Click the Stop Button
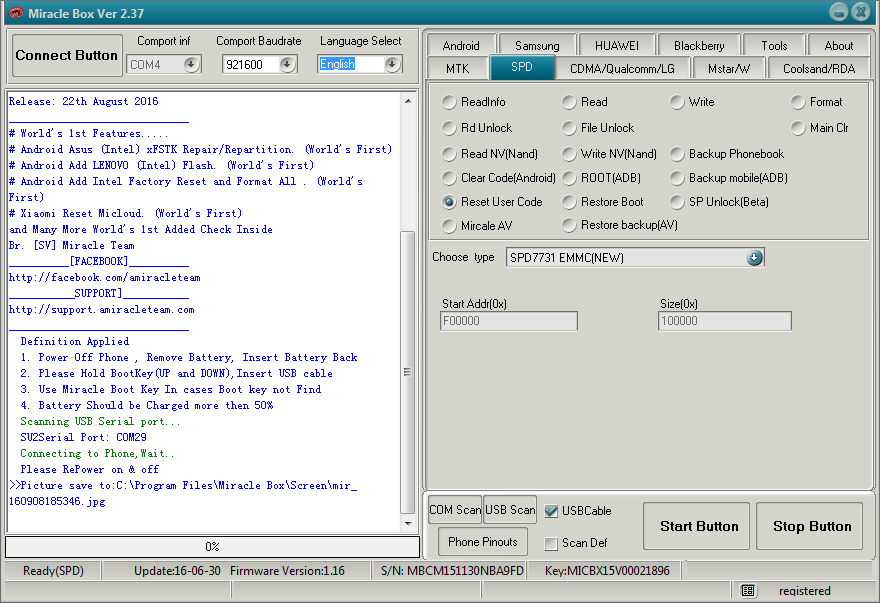 pos(809,526)
